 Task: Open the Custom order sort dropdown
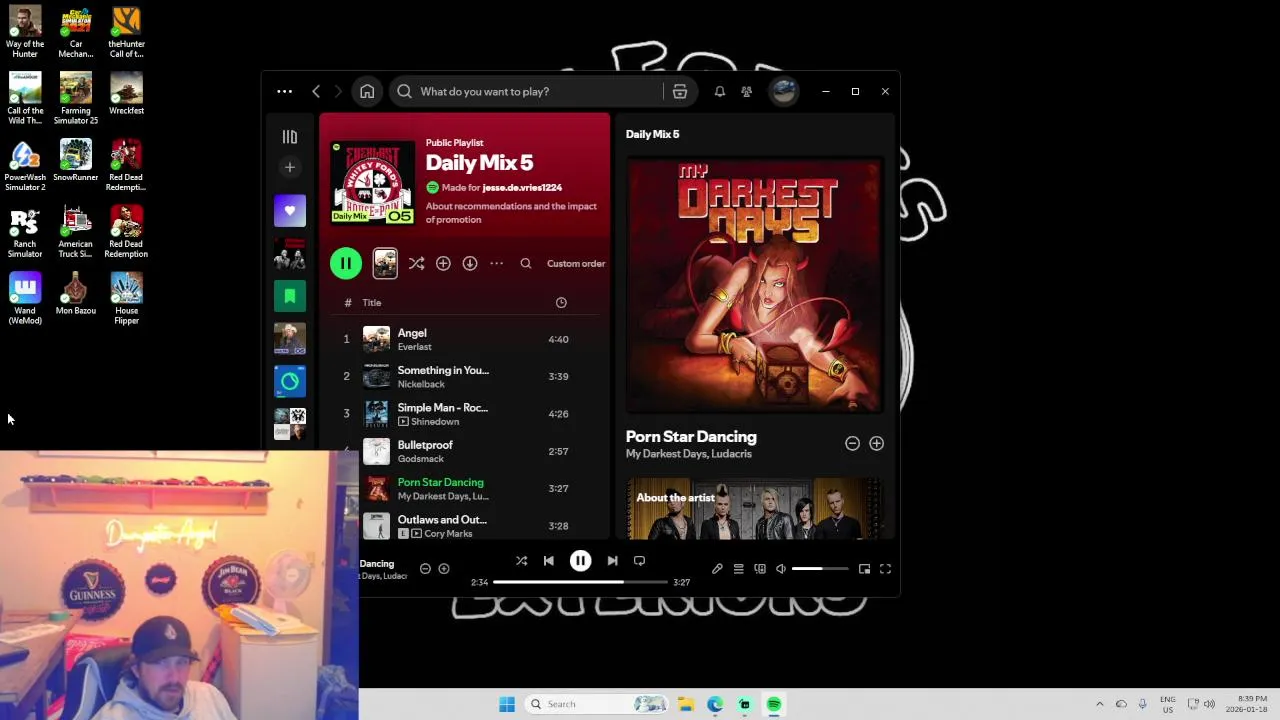[x=576, y=263]
